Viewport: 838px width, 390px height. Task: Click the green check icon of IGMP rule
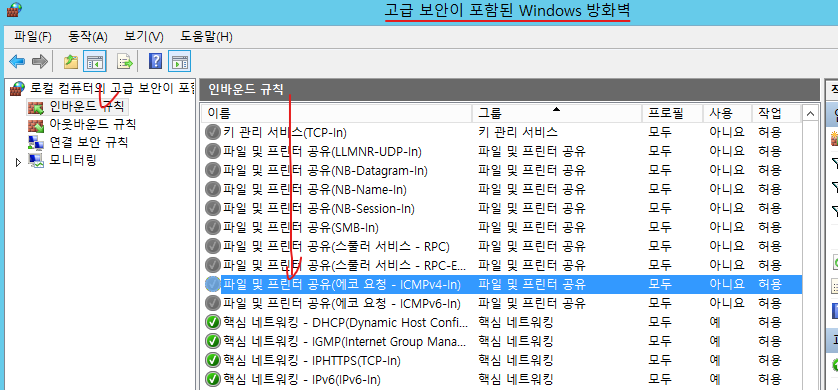(x=213, y=341)
